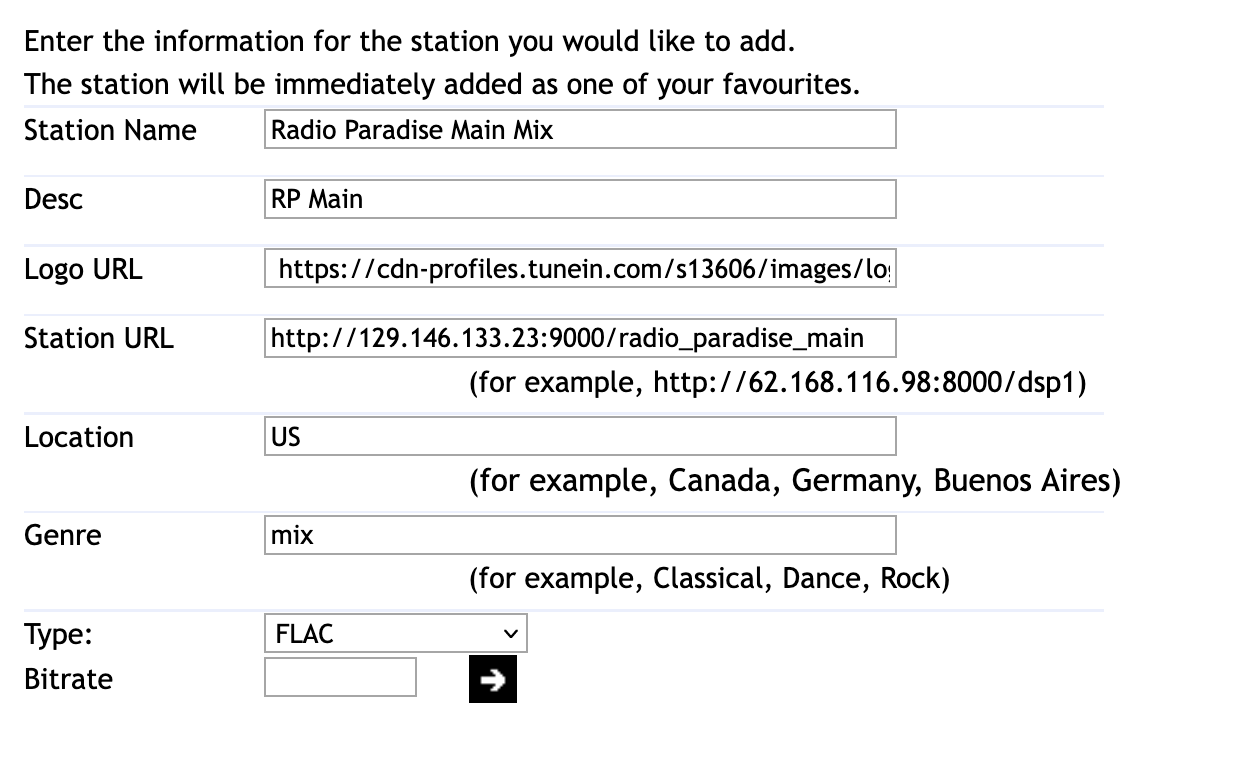Click the Bitrate label text
The width and height of the screenshot is (1238, 758).
coord(68,680)
